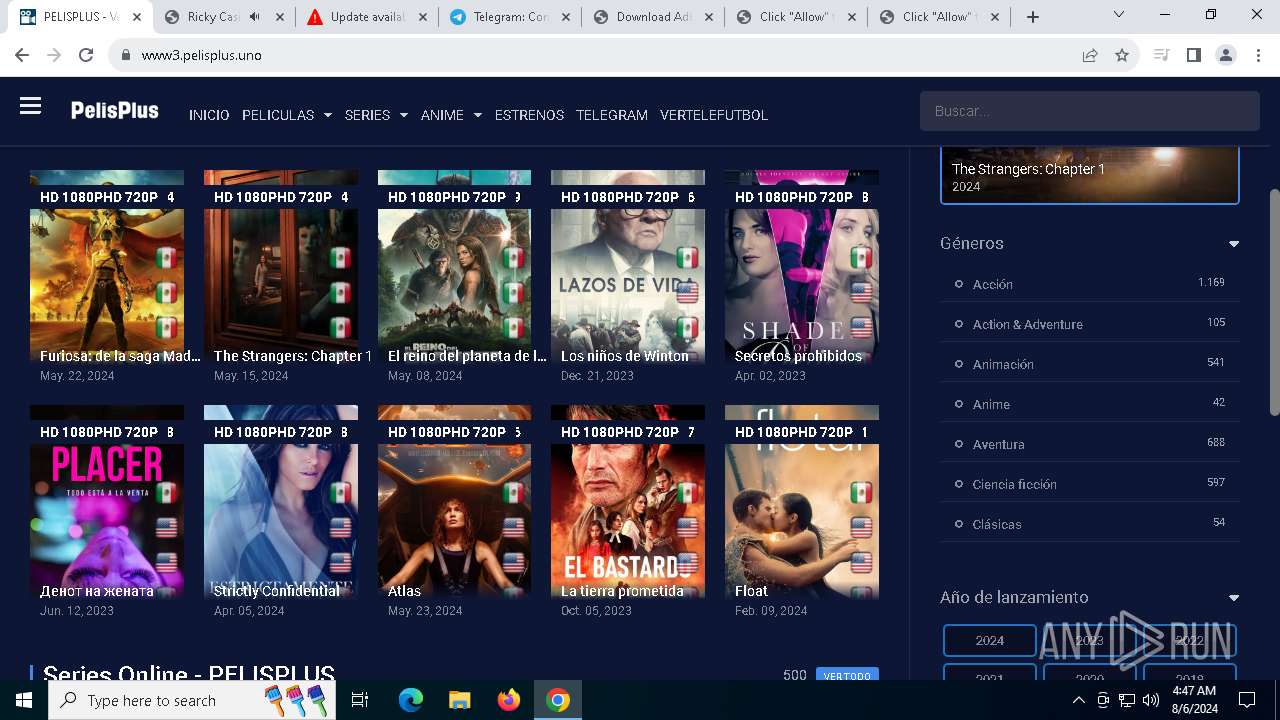
Task: Reload the page
Action: (x=86, y=55)
